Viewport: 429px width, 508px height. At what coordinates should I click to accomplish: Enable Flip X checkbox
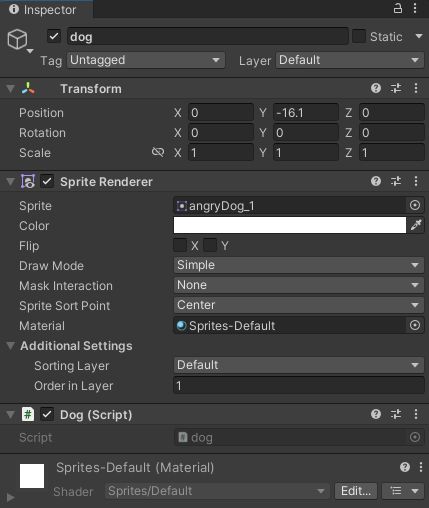(180, 245)
